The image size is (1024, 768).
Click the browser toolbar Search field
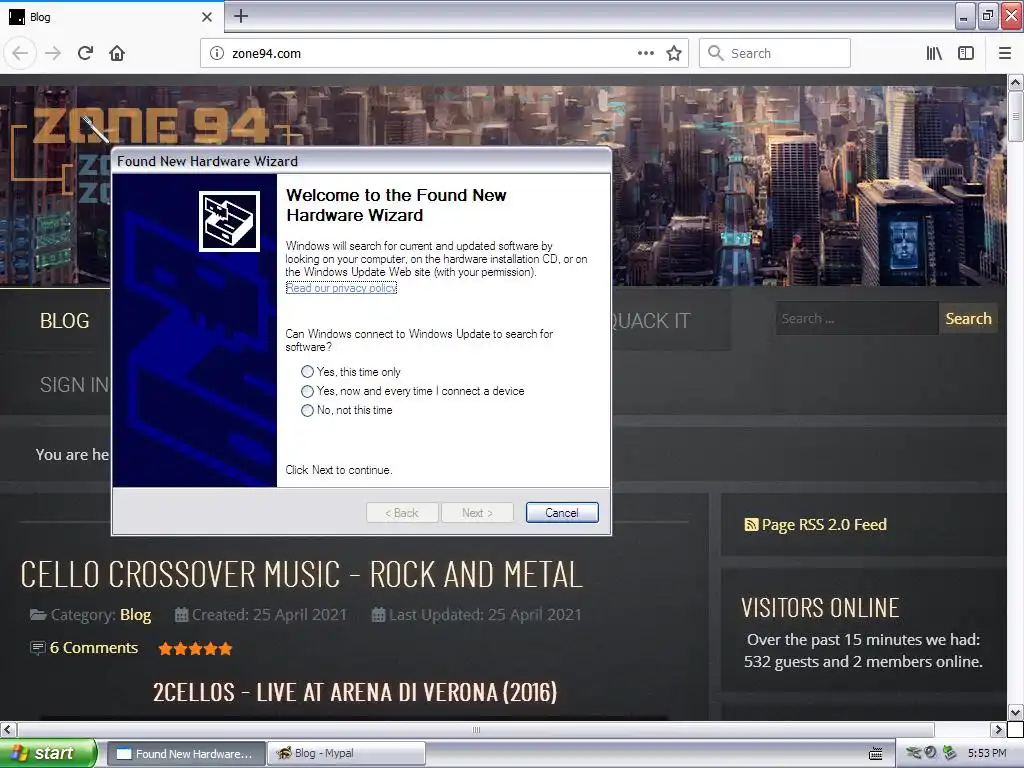pos(775,54)
